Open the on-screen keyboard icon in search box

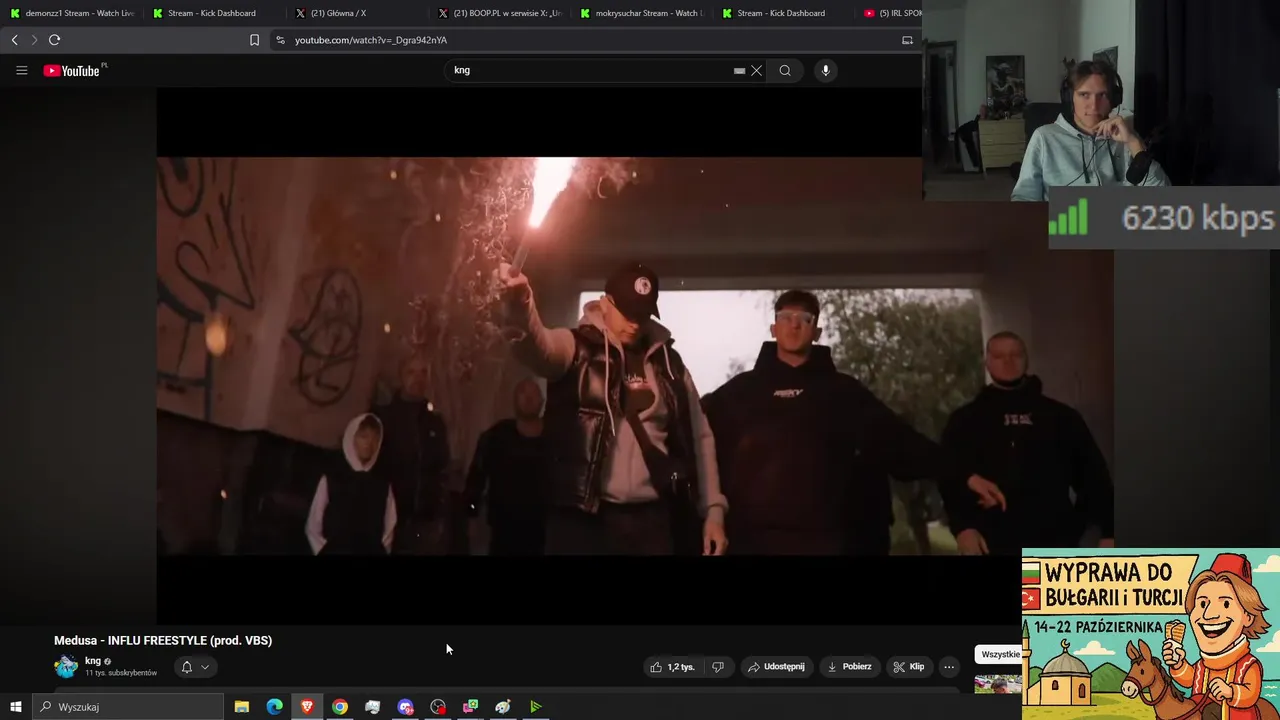click(x=739, y=71)
